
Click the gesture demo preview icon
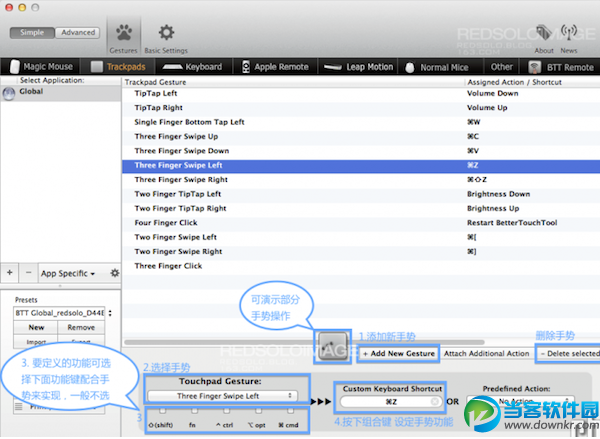click(x=333, y=346)
